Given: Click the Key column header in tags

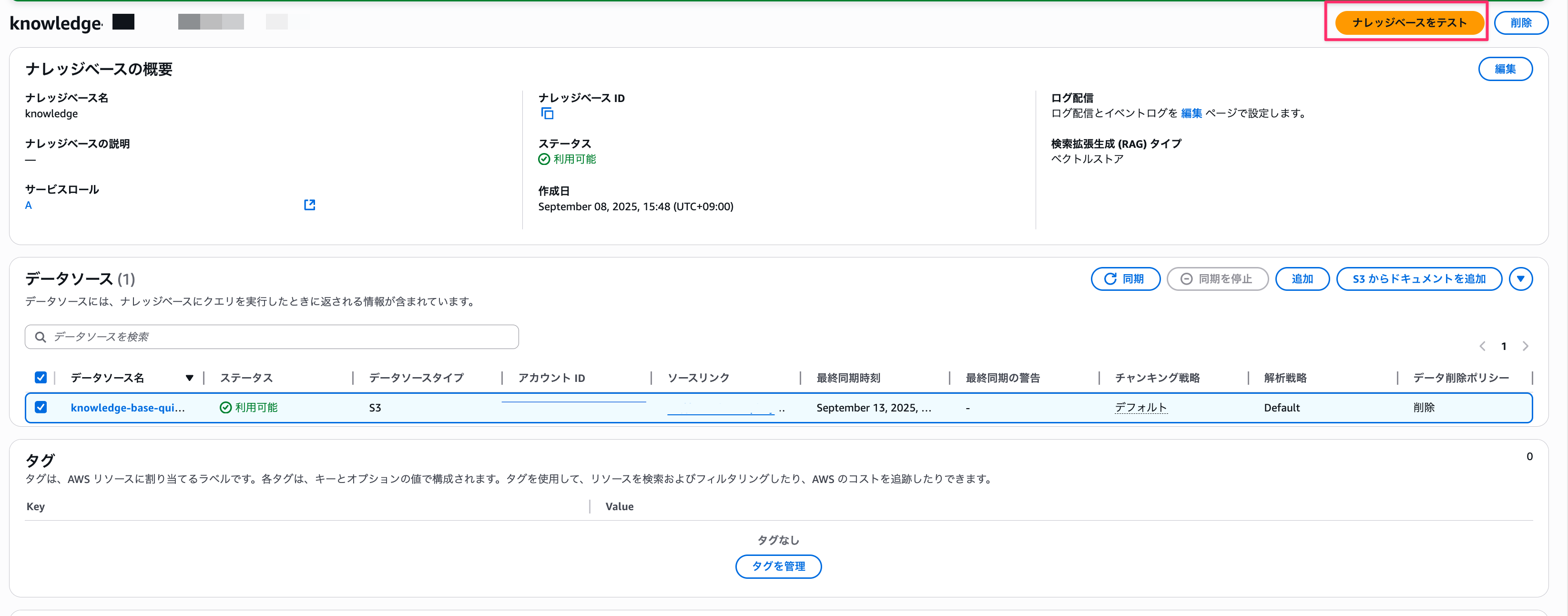Looking at the screenshot, I should click(35, 506).
